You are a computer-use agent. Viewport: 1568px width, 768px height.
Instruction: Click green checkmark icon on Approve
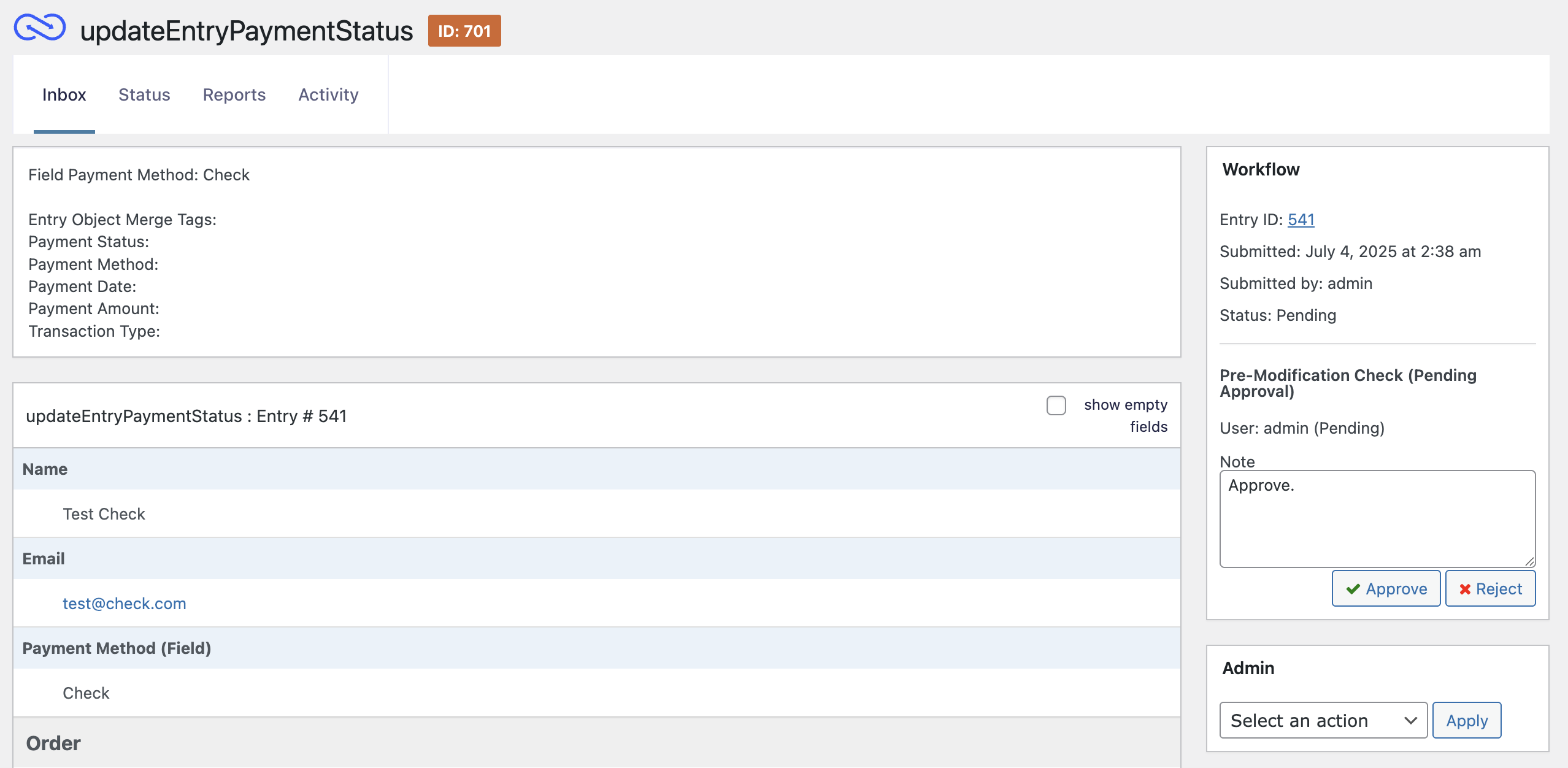(x=1353, y=589)
